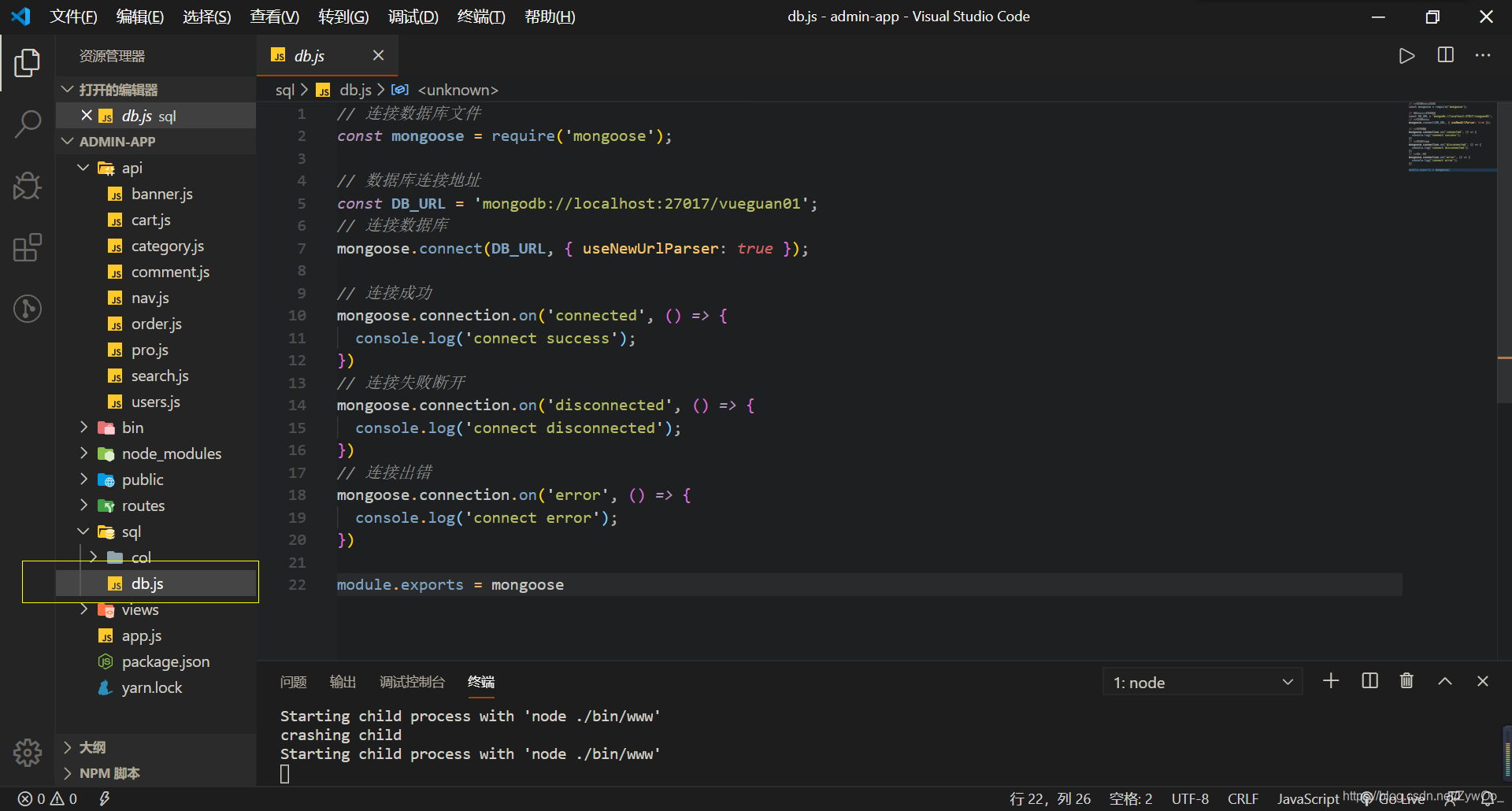The image size is (1512, 811).
Task: Open the VS Code logo system menu
Action: 21,17
